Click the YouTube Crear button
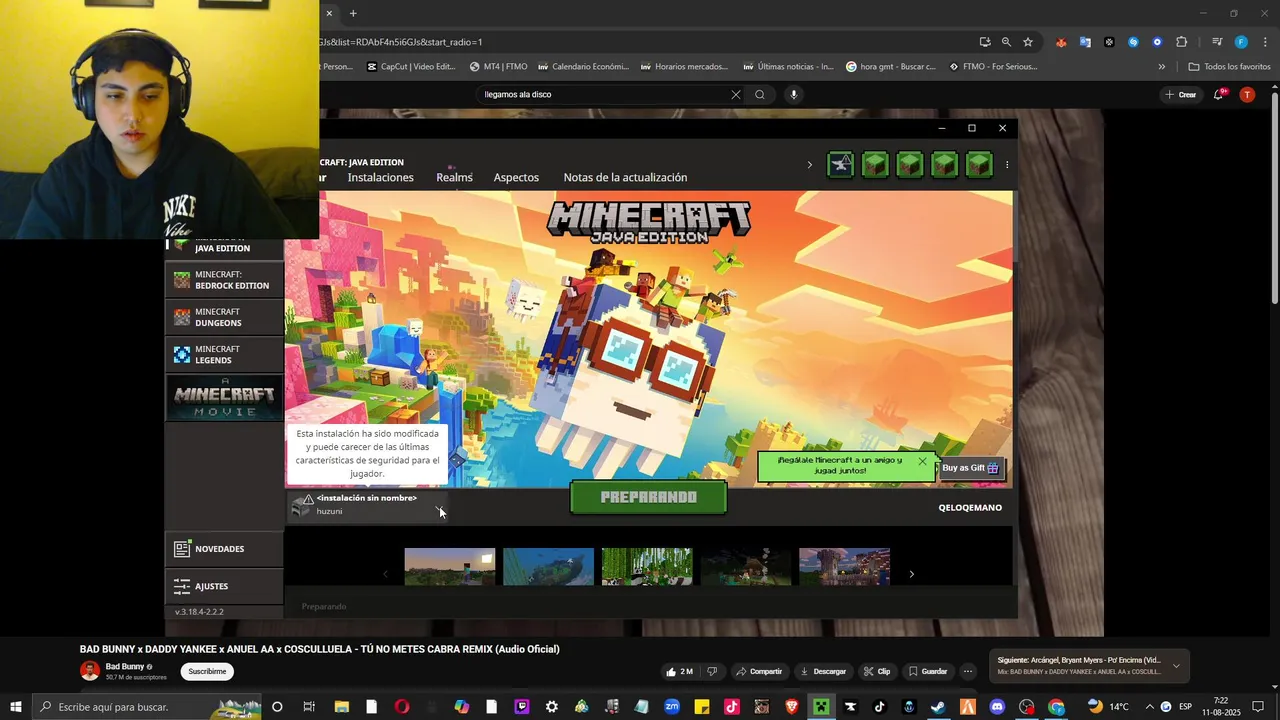This screenshot has width=1280, height=720. (1181, 94)
